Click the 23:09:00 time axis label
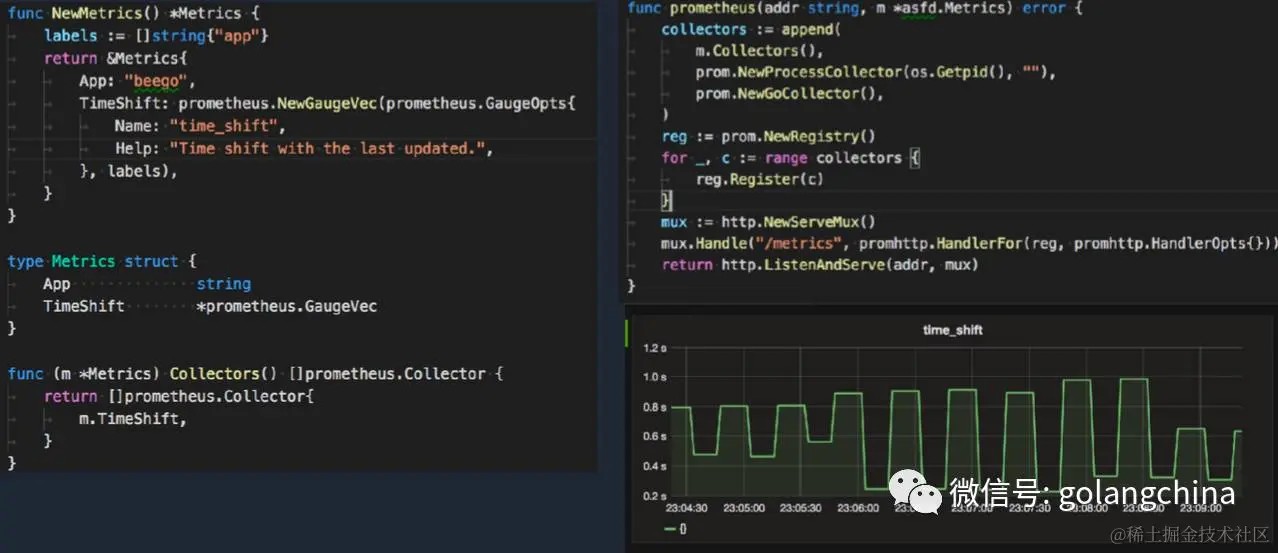 [x=1200, y=508]
